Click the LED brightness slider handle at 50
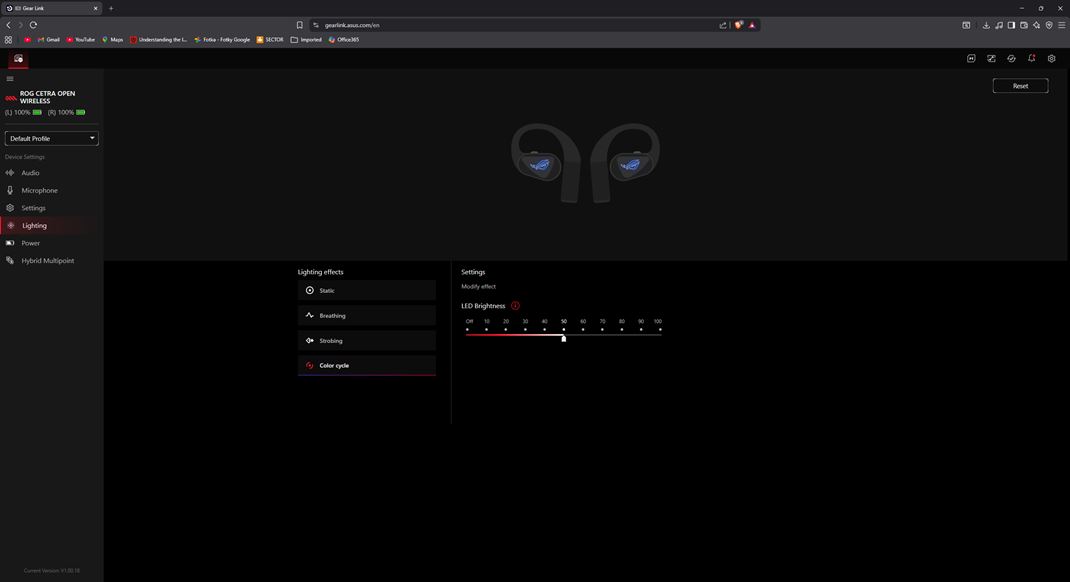Screen dimensions: 1070x582 pyautogui.click(x=564, y=338)
